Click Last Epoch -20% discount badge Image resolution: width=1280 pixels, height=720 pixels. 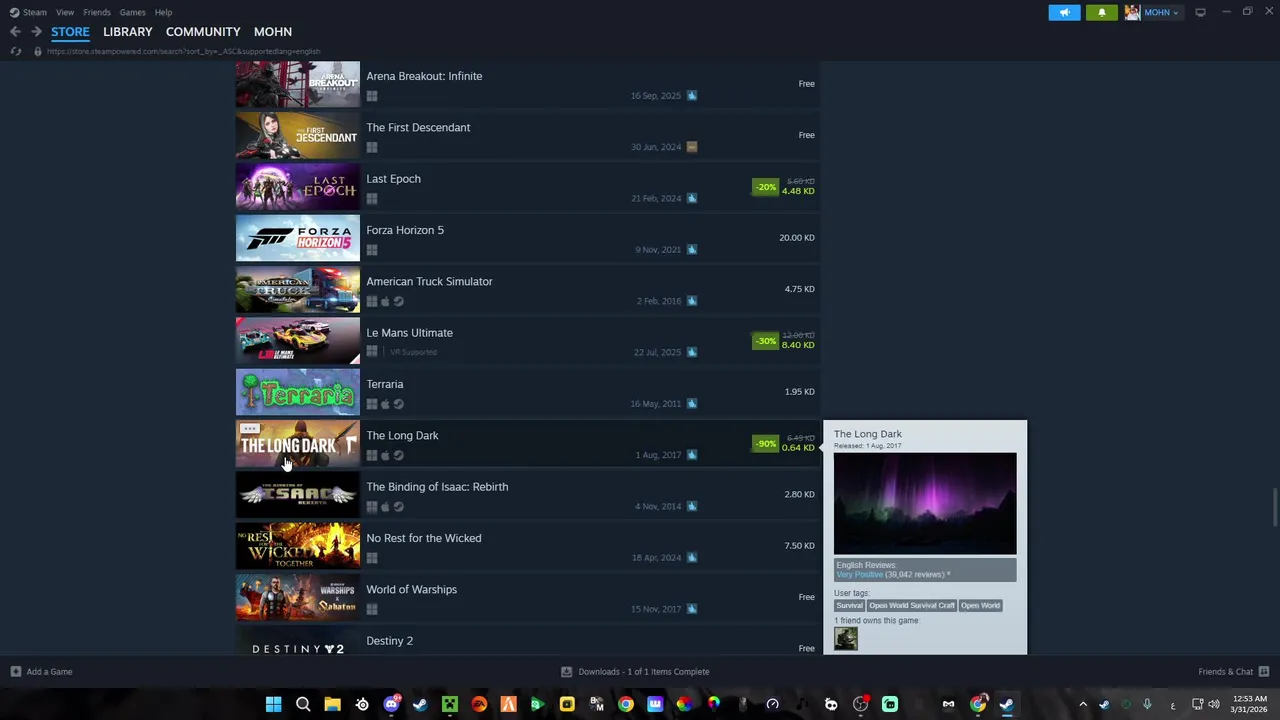pos(765,187)
